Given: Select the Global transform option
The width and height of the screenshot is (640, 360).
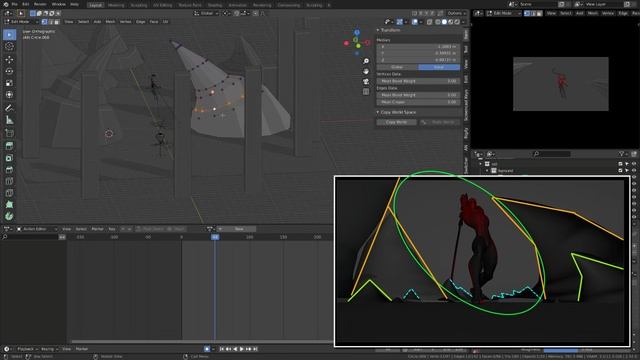Looking at the screenshot, I should pyautogui.click(x=397, y=67).
